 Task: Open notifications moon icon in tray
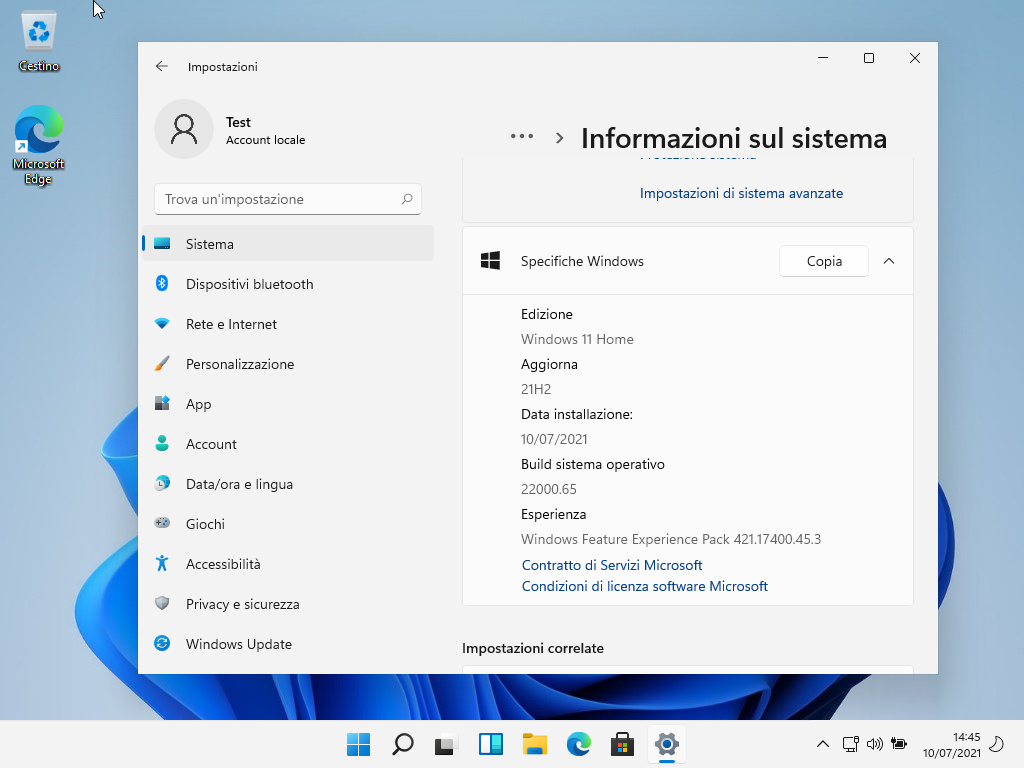(997, 744)
